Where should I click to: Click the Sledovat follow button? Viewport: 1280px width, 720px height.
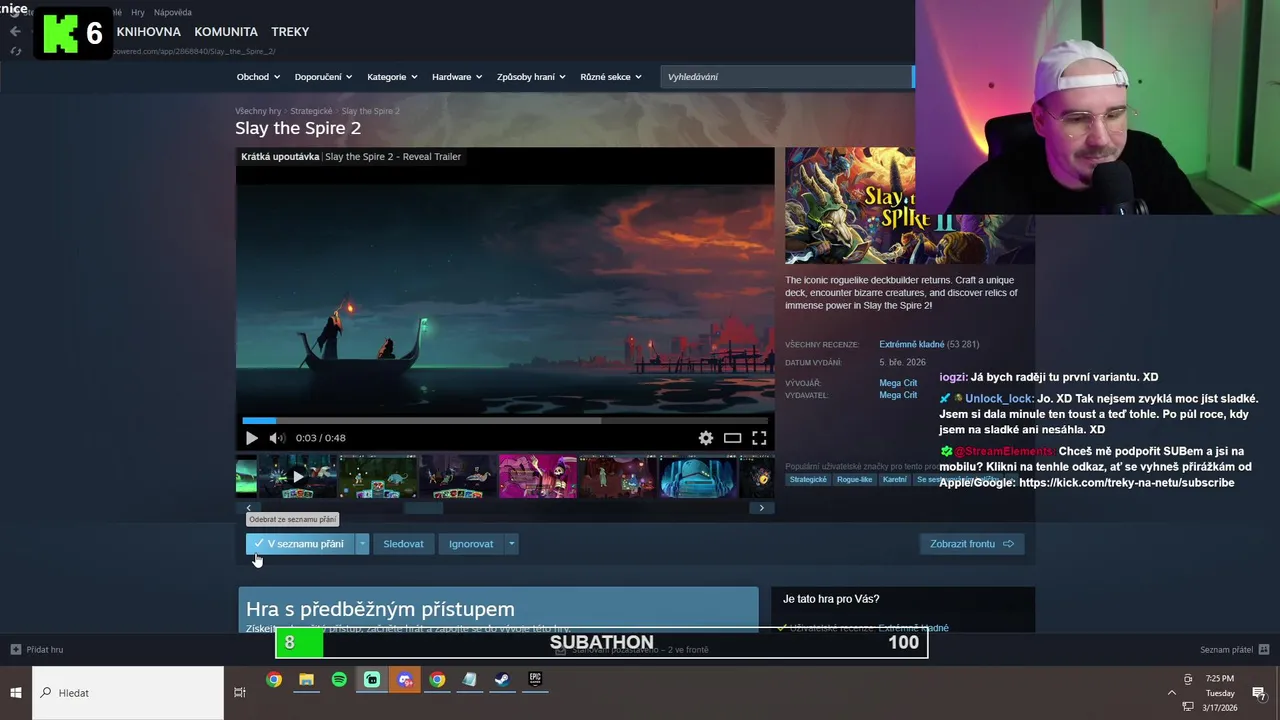(403, 544)
